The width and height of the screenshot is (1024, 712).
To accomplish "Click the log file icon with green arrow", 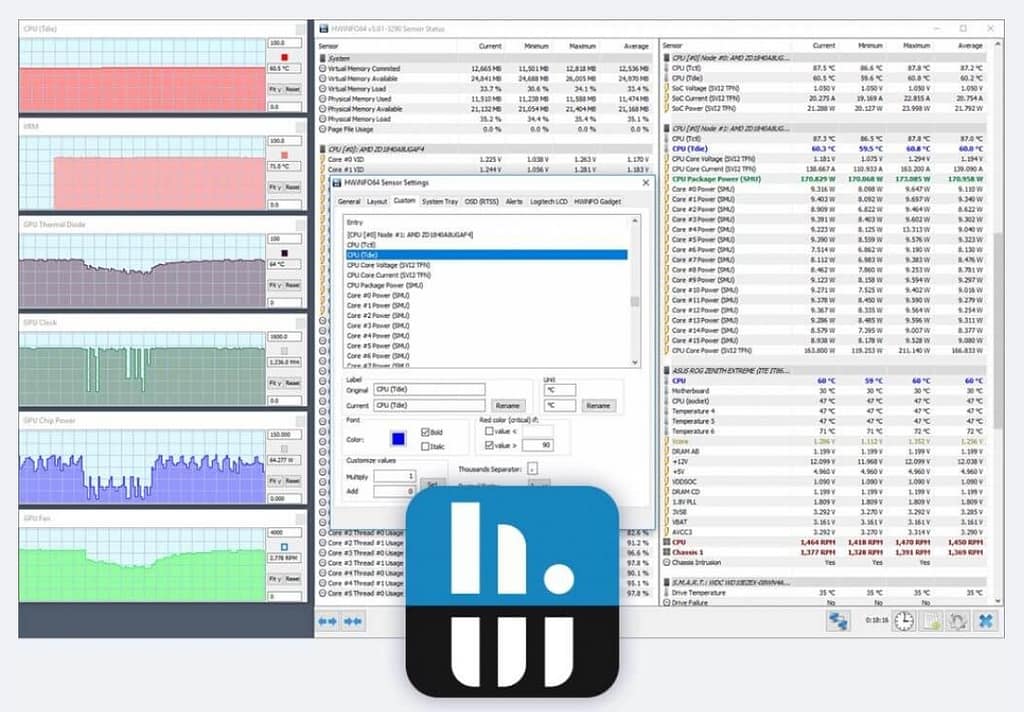I will click(x=929, y=621).
